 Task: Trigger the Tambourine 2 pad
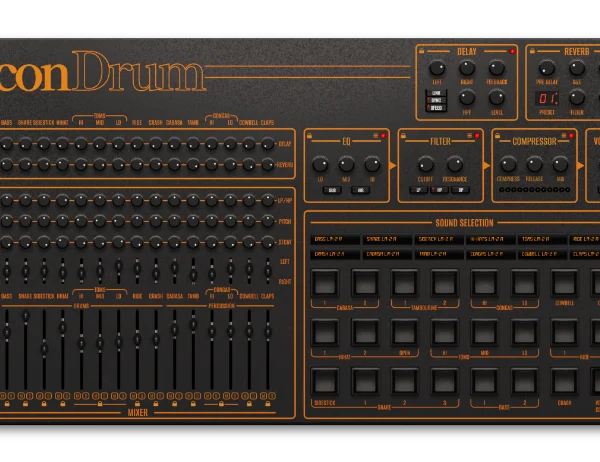coord(445,283)
